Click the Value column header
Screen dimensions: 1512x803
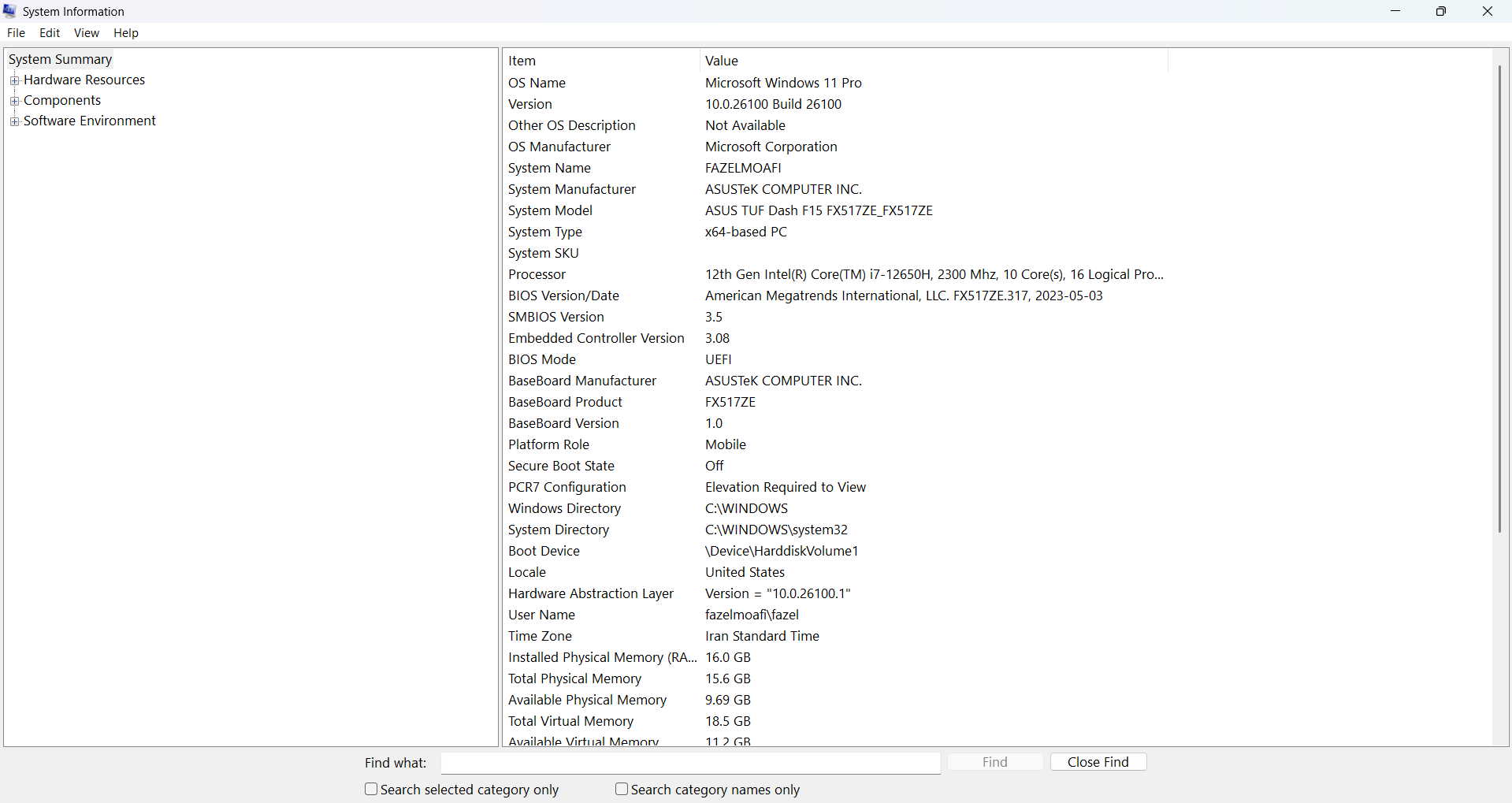click(934, 61)
